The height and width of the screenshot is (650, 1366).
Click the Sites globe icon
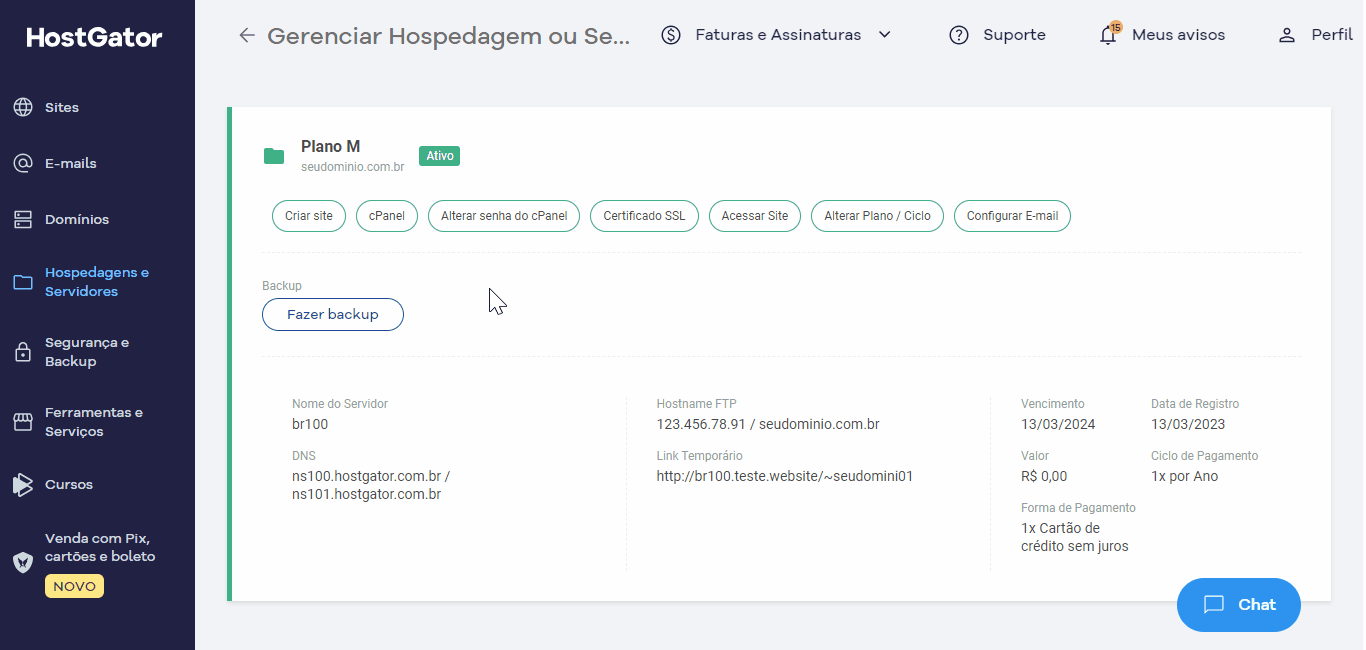[23, 107]
